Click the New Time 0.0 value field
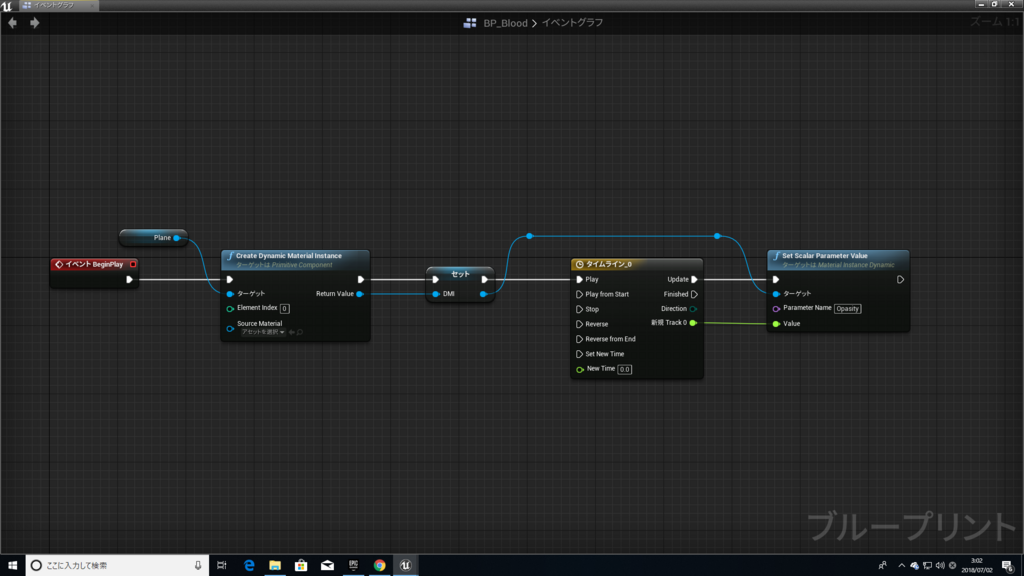This screenshot has height=576, width=1024. click(x=624, y=370)
